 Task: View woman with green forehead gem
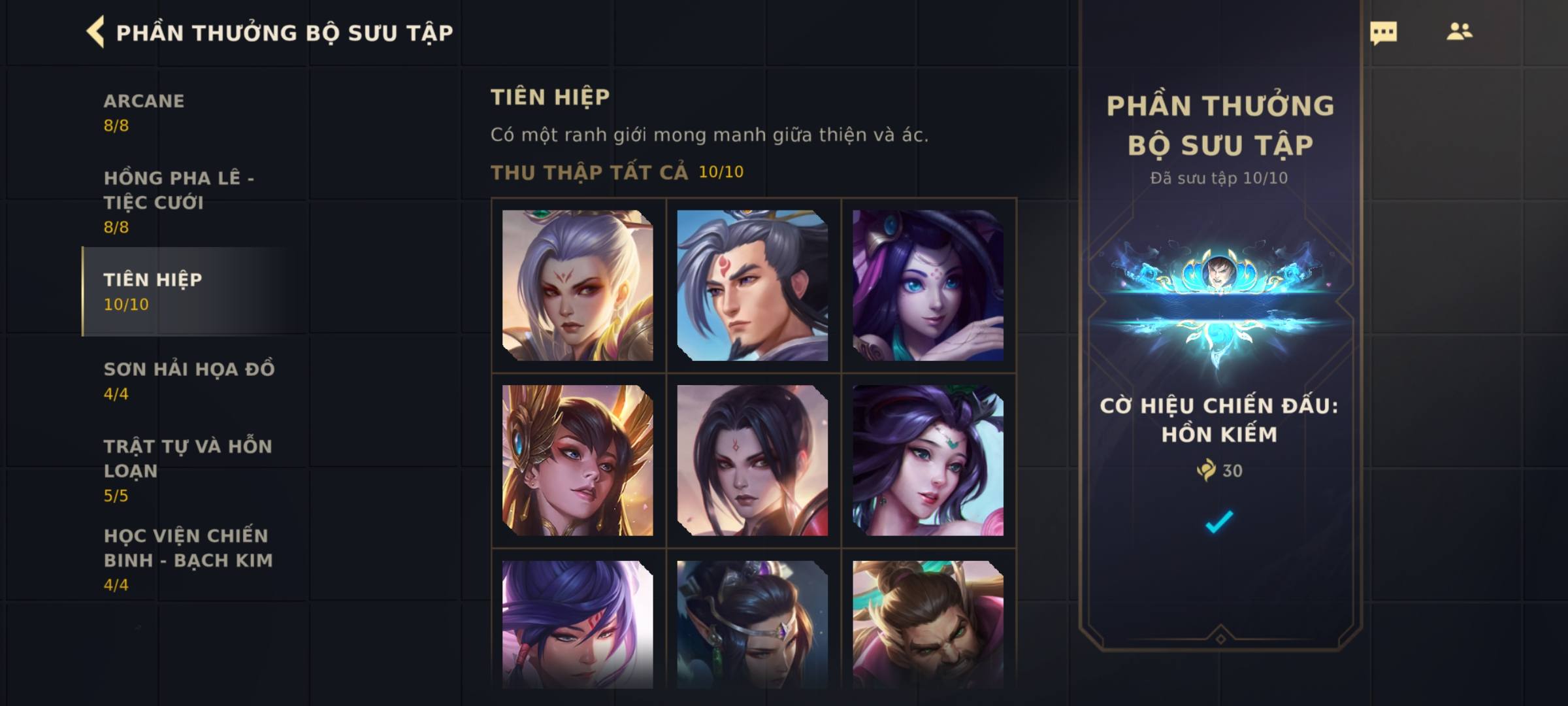click(928, 460)
